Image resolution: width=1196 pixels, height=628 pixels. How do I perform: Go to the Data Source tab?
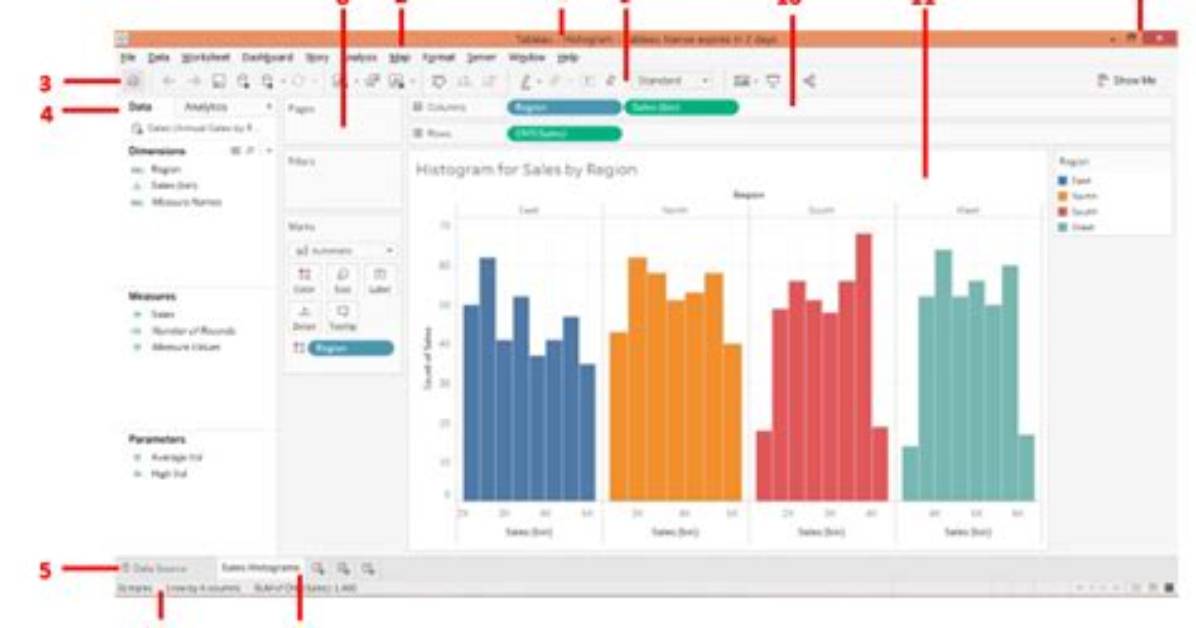coord(155,568)
